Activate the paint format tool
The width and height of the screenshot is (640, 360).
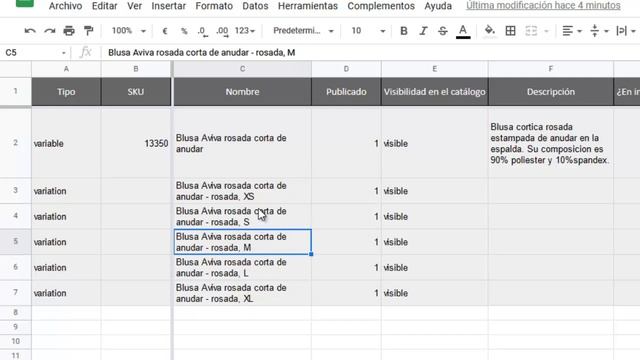[x=89, y=31]
